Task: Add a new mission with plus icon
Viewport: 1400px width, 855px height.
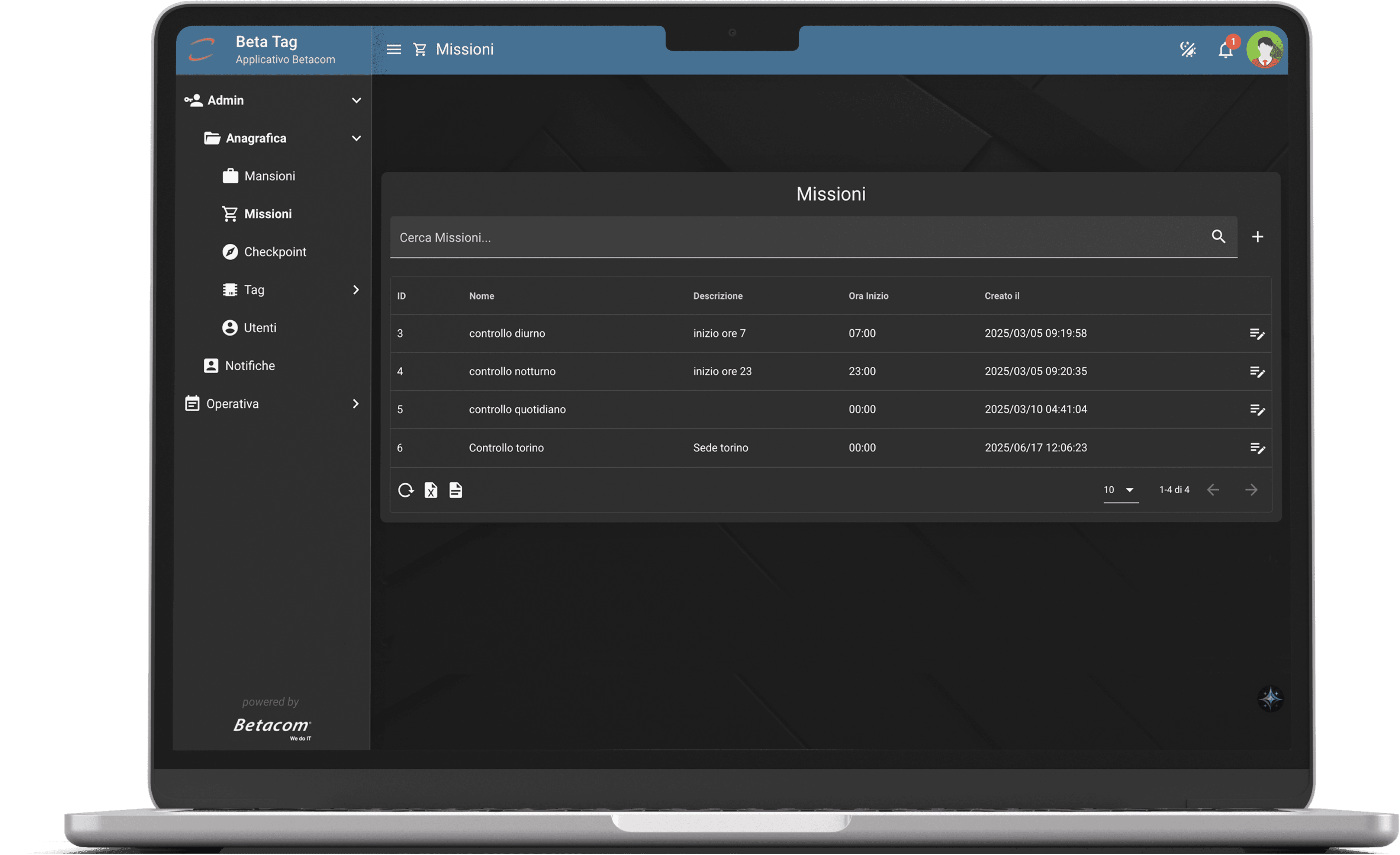Action: pos(1257,237)
